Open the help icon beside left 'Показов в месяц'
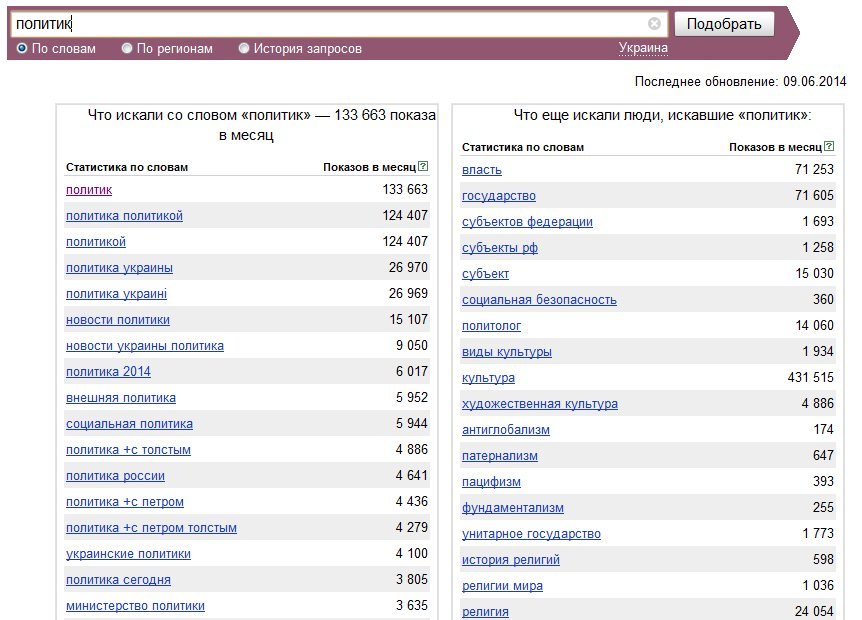 coord(423,166)
